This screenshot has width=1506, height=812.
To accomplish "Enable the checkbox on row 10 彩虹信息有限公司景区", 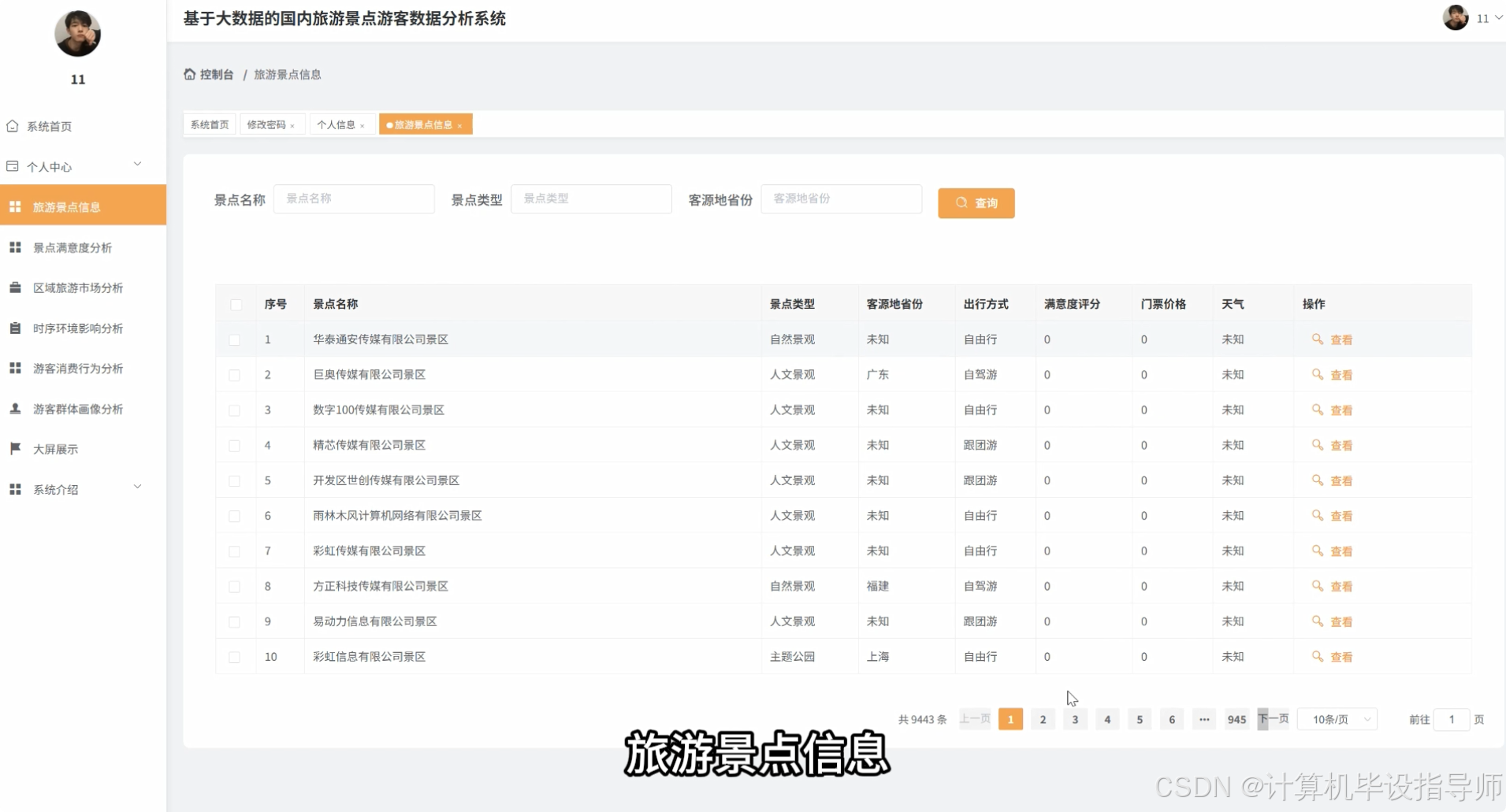I will tap(236, 657).
